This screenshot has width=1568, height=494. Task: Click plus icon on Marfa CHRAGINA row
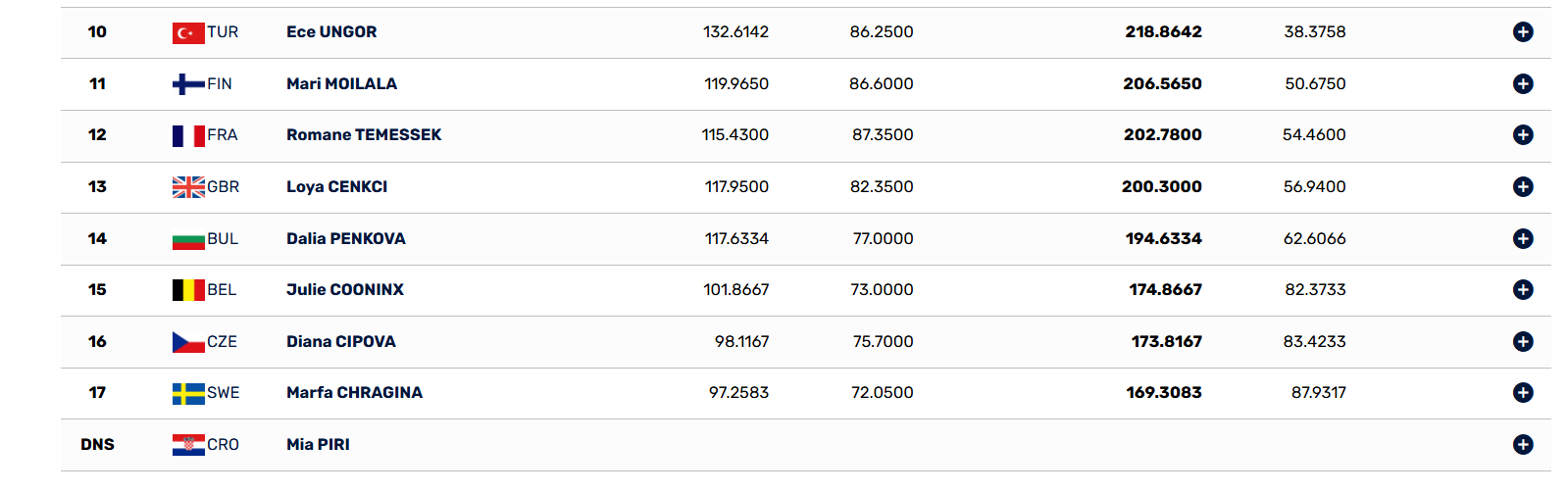[x=1522, y=392]
